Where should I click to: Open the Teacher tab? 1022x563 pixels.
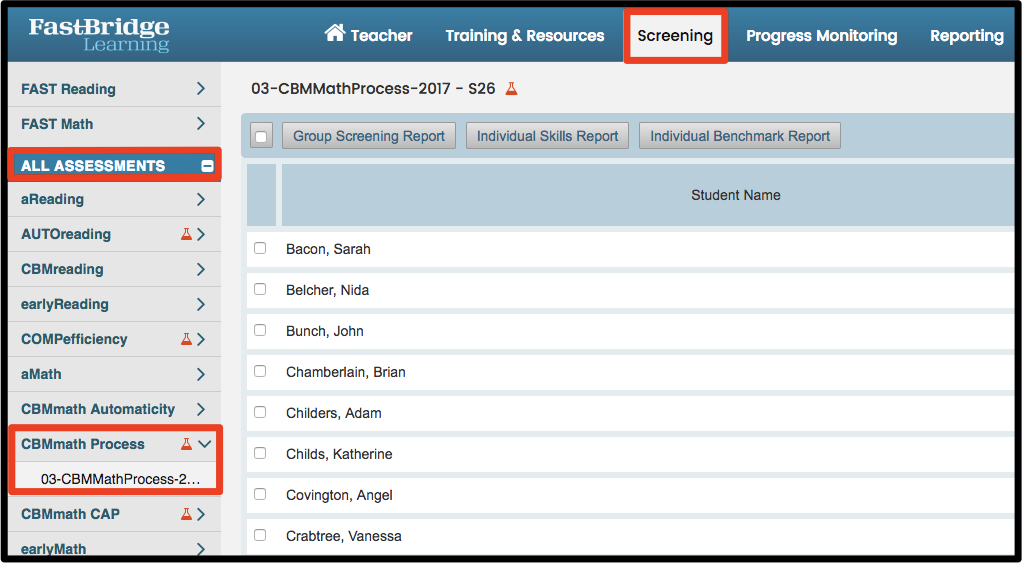[369, 35]
